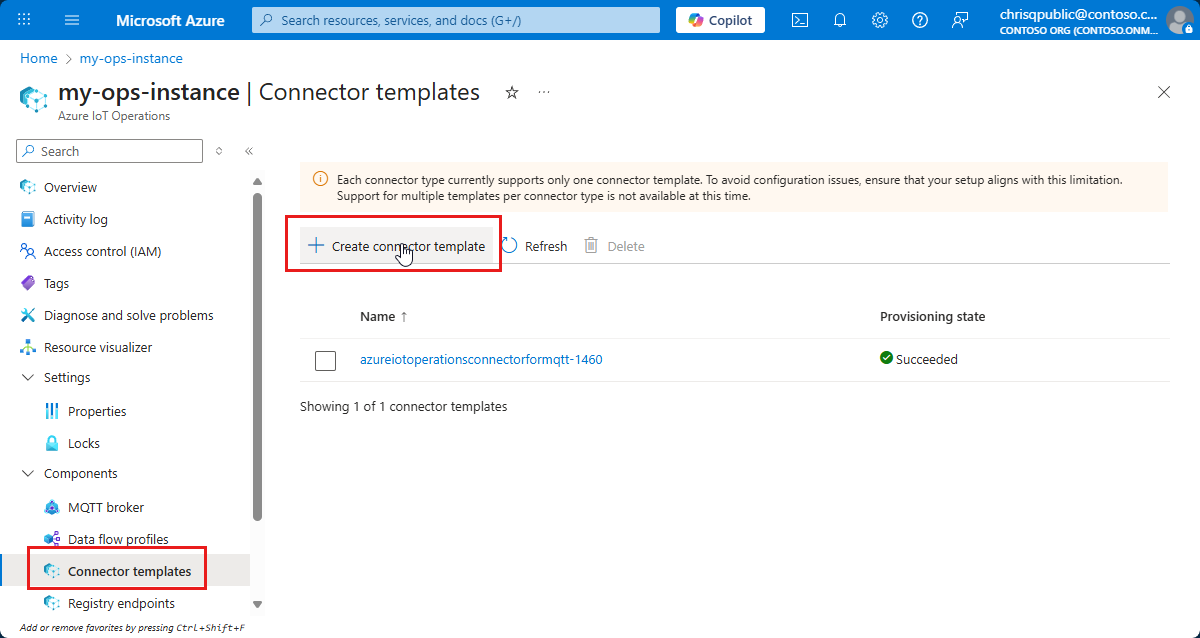Click the purple Tags icon
1200x638 pixels.
pos(28,283)
